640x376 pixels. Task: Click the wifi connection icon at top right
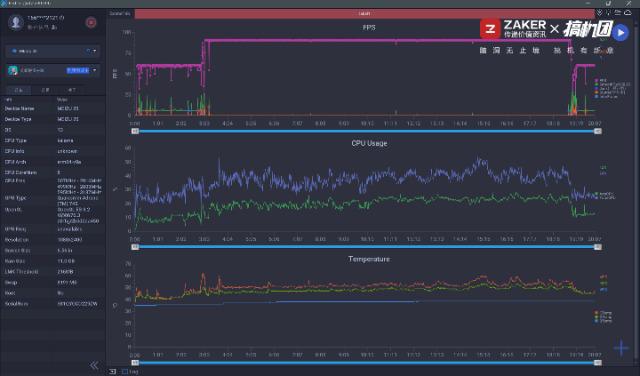coord(599,13)
